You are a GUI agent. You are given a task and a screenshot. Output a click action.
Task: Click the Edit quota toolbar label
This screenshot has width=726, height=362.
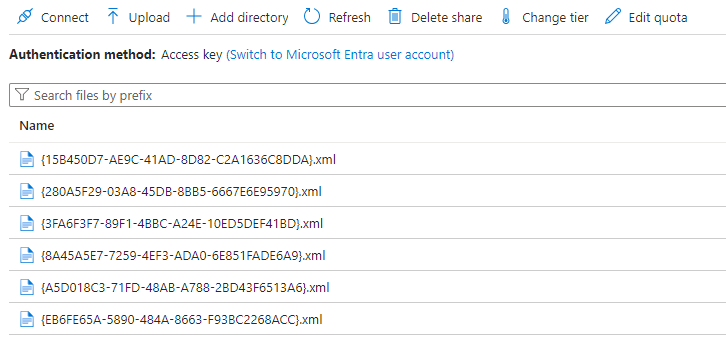pyautogui.click(x=658, y=18)
